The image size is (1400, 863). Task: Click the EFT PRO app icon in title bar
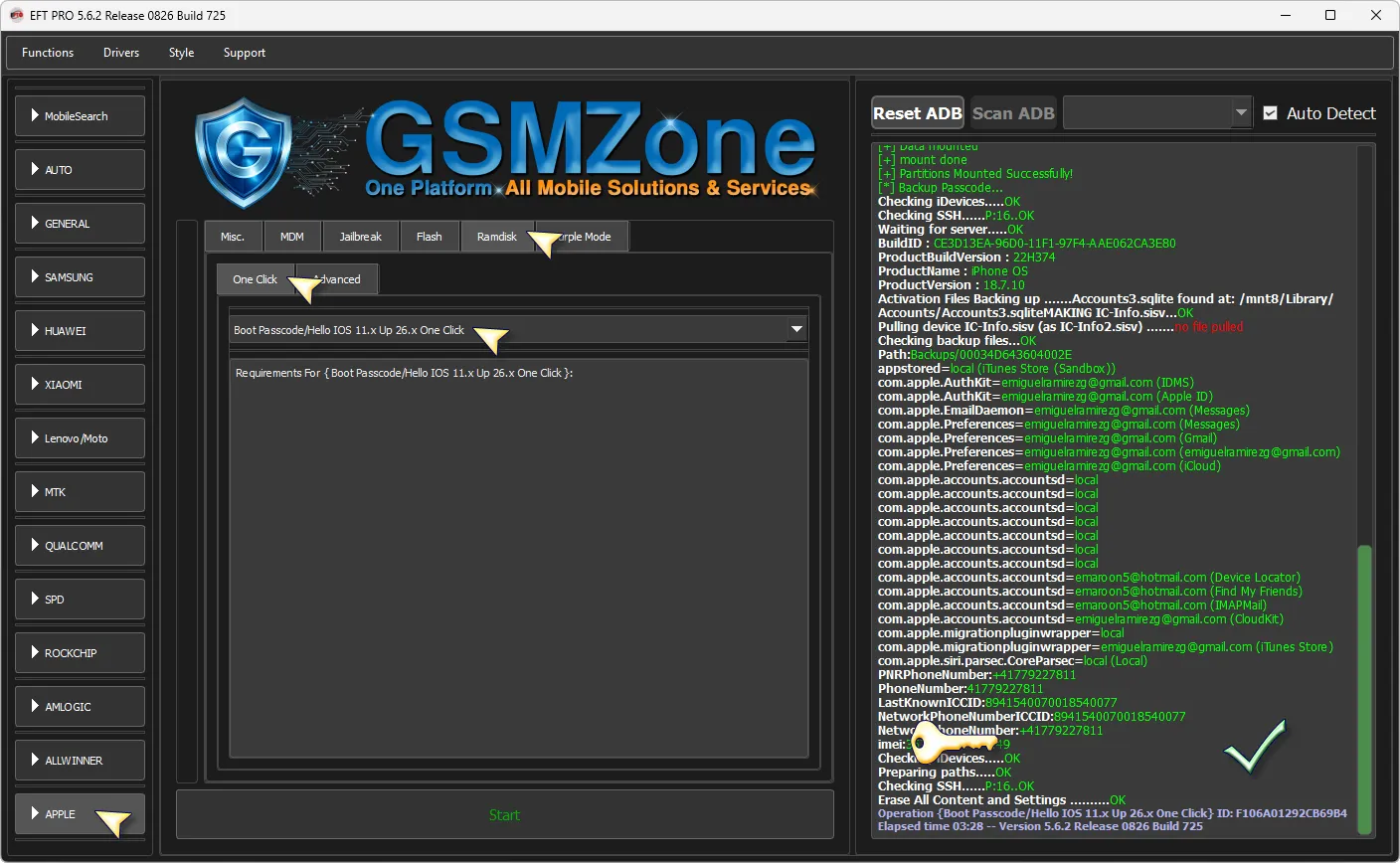pyautogui.click(x=16, y=15)
